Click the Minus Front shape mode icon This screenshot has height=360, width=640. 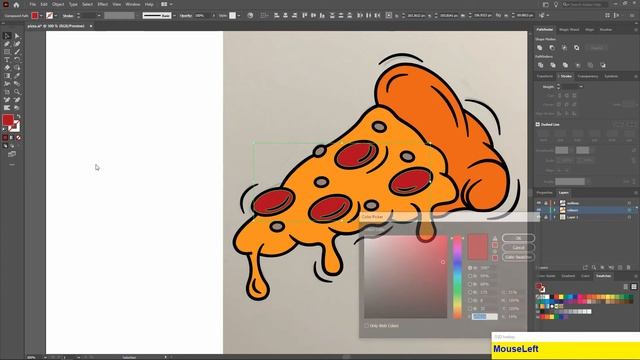(x=552, y=48)
